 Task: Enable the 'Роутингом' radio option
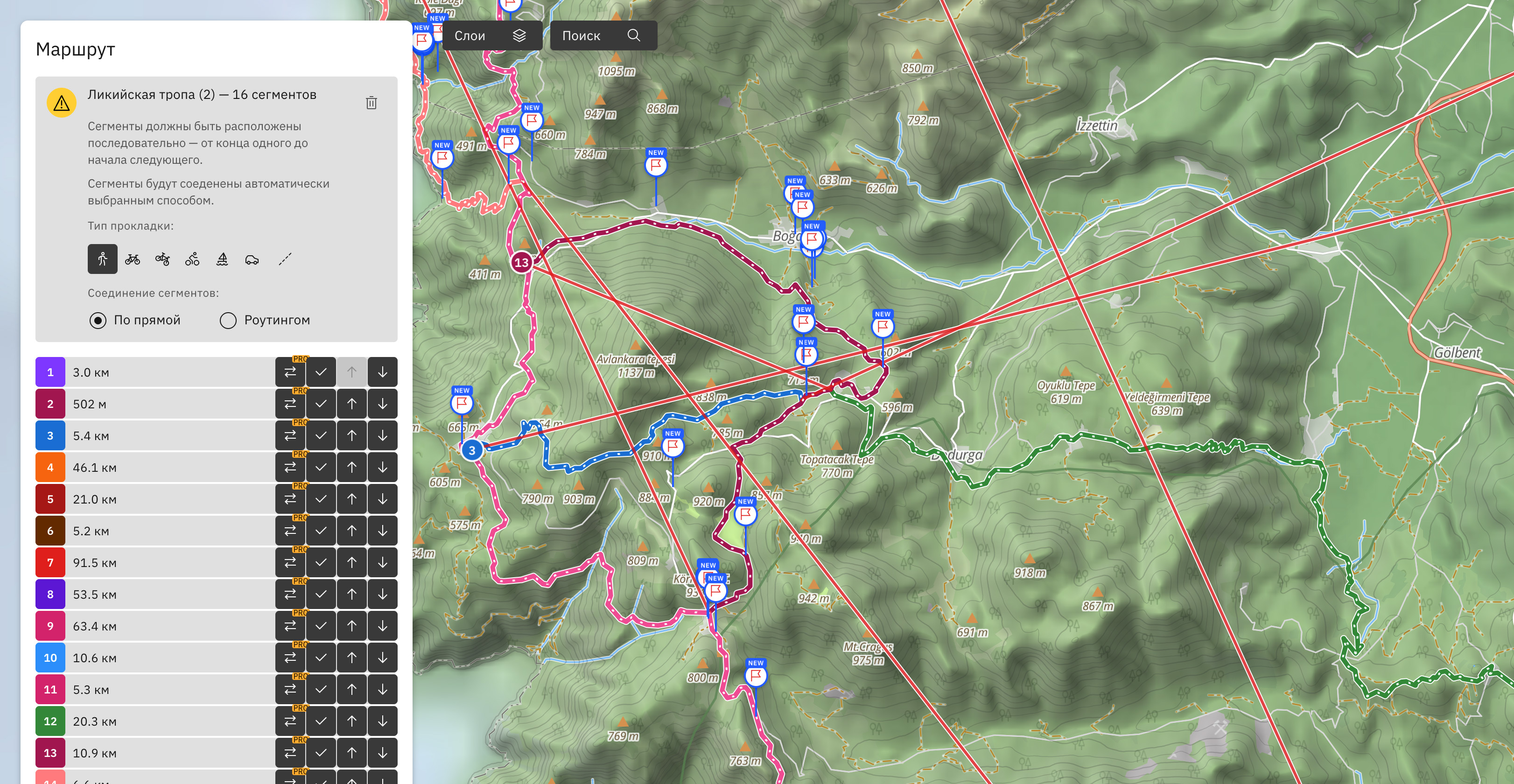[228, 320]
